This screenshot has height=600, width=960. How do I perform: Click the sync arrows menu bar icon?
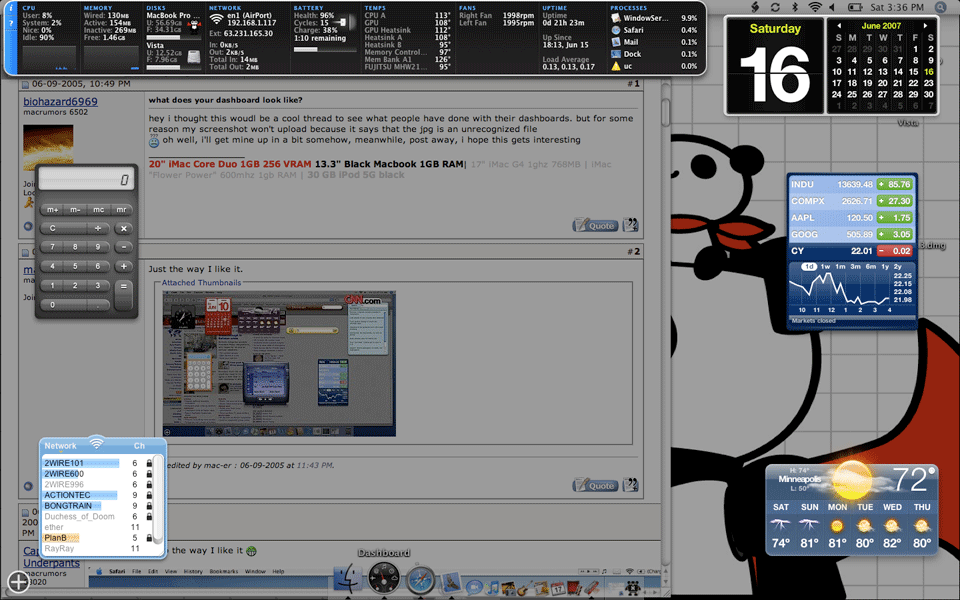pos(775,7)
